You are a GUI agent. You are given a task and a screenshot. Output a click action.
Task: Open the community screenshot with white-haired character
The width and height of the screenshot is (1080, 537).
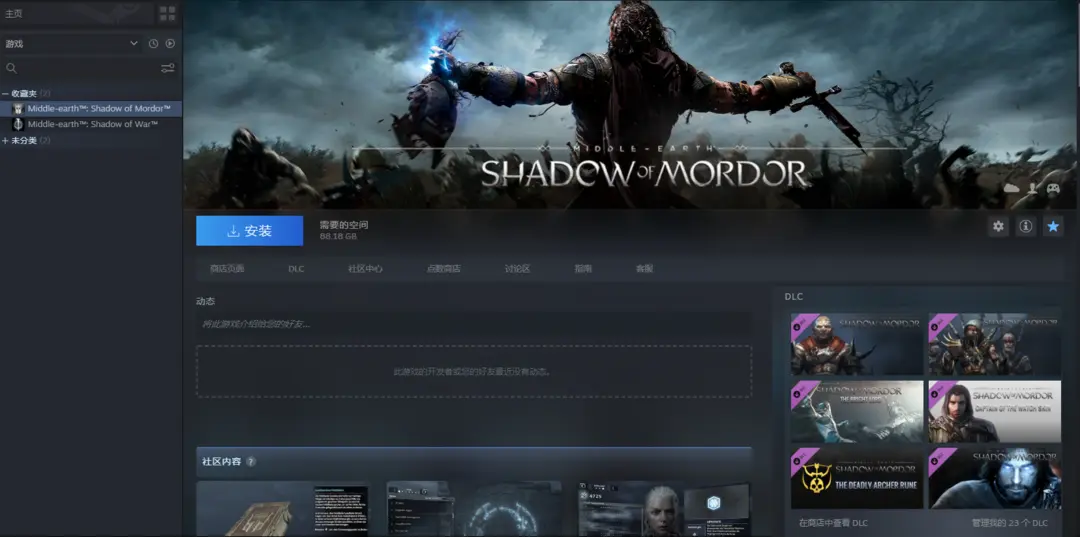point(665,509)
